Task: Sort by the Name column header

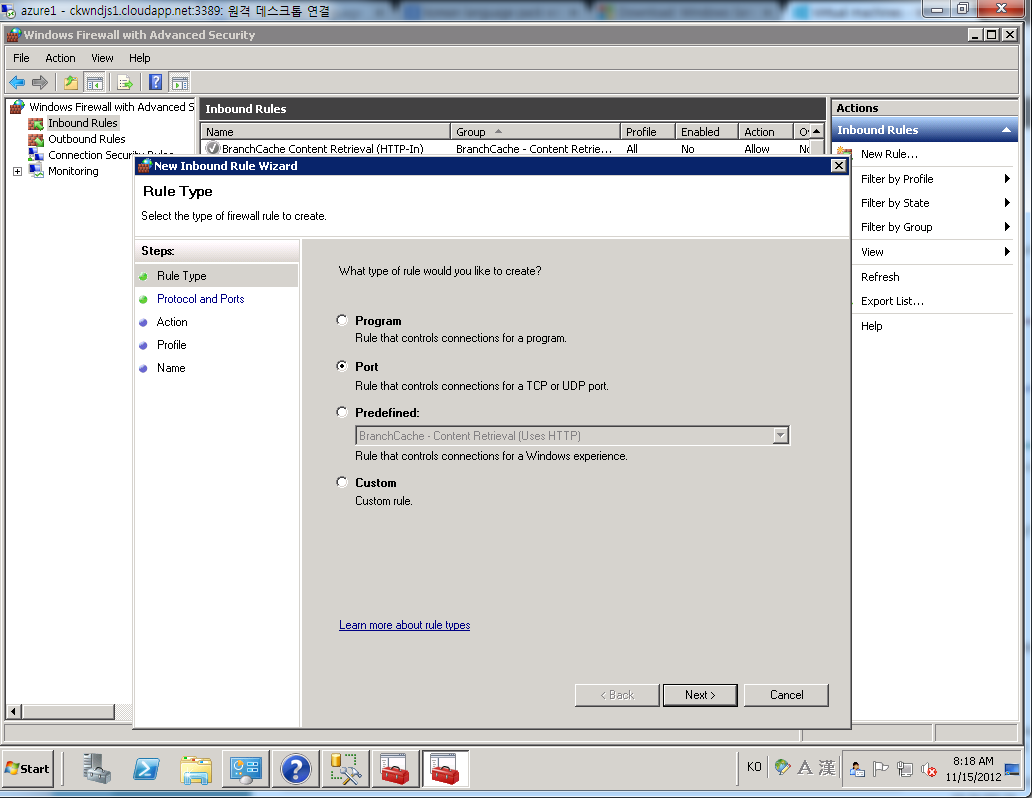Action: click(x=325, y=132)
